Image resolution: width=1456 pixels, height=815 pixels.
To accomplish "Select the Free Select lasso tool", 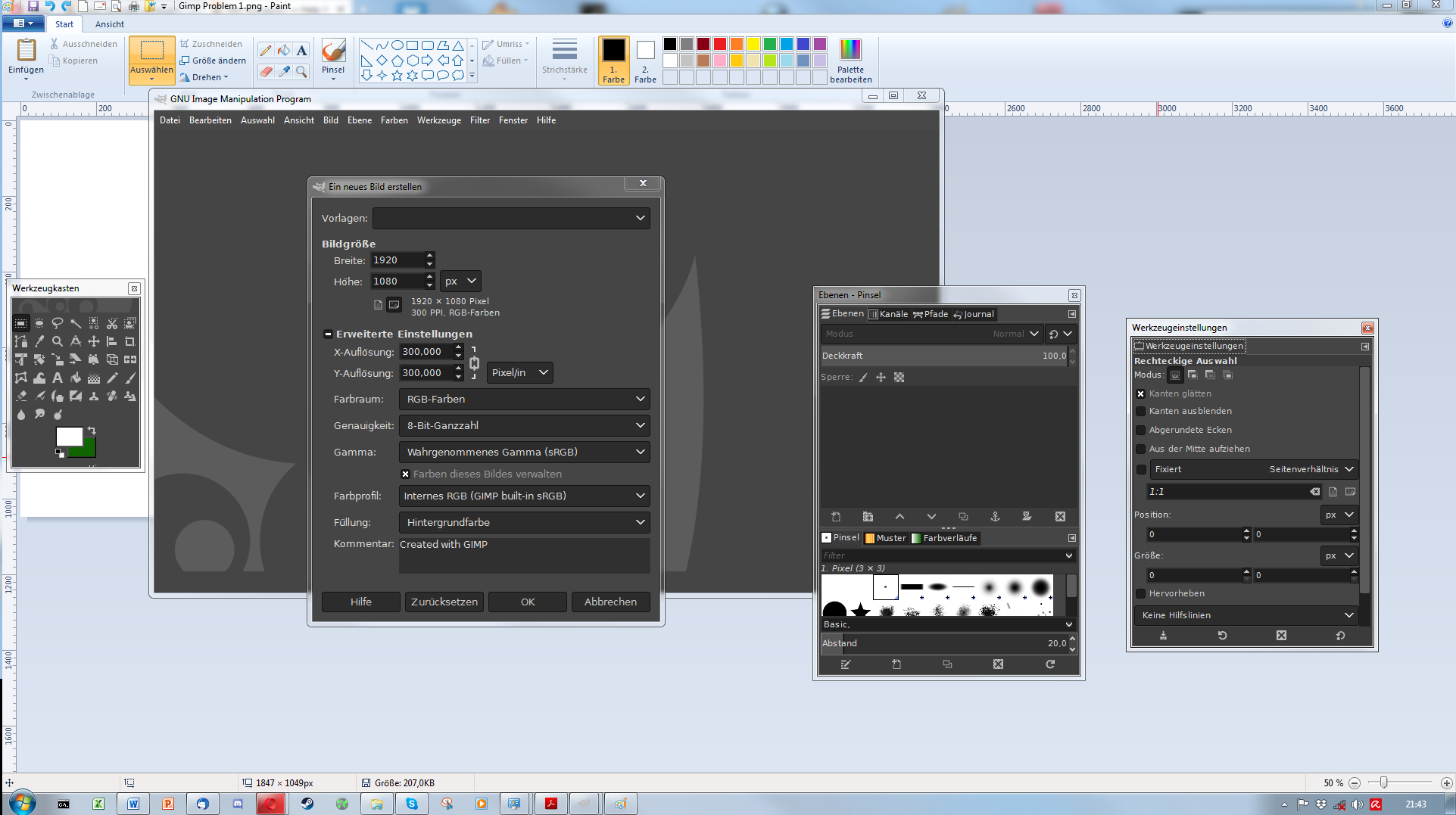I will point(58,323).
